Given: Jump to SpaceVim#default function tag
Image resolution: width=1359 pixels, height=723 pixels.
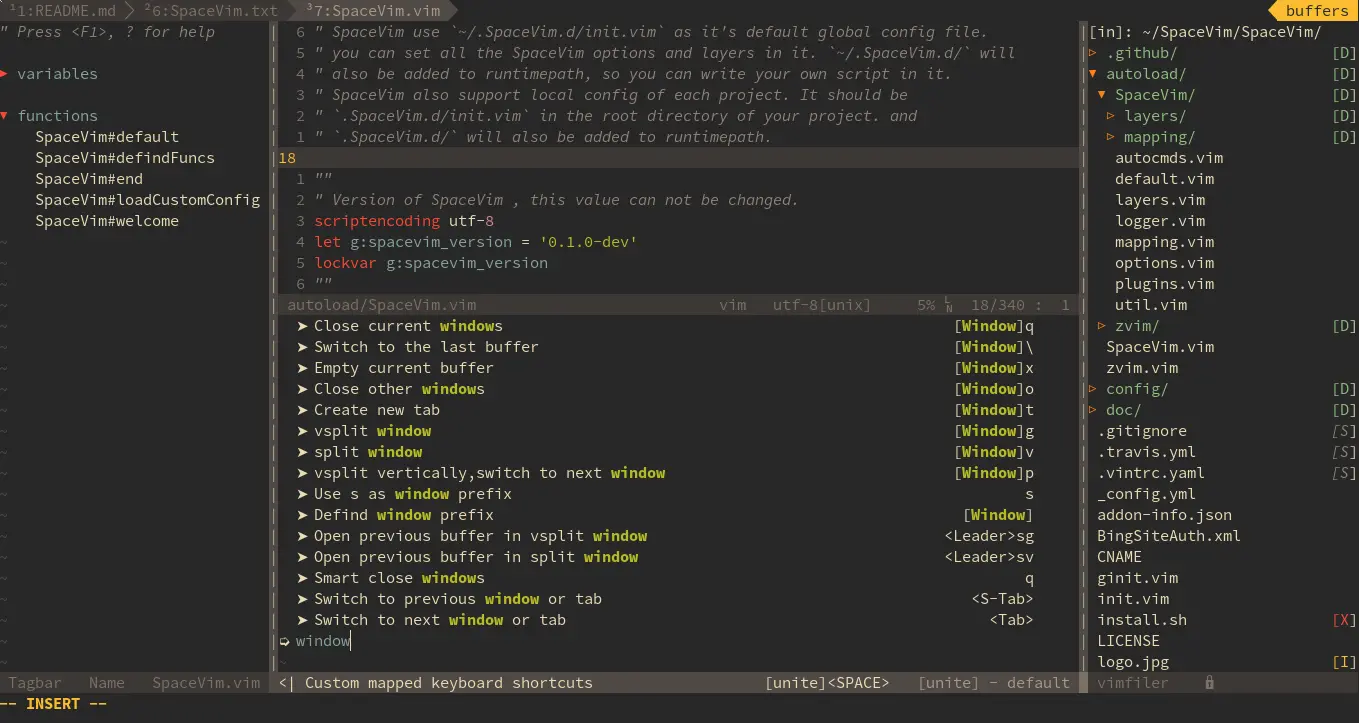Looking at the screenshot, I should click(107, 137).
